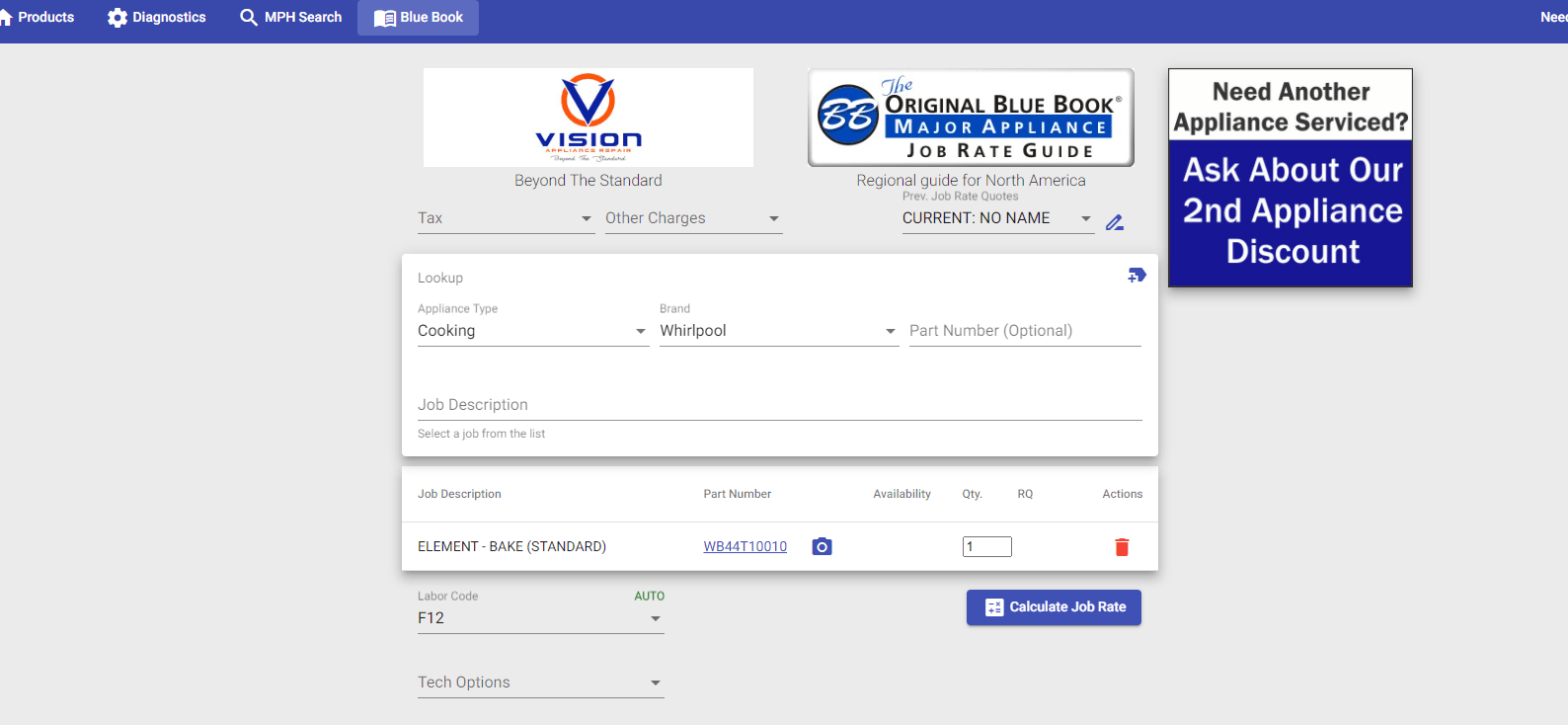
Task: Click Regional guide for North America text
Action: tap(971, 180)
